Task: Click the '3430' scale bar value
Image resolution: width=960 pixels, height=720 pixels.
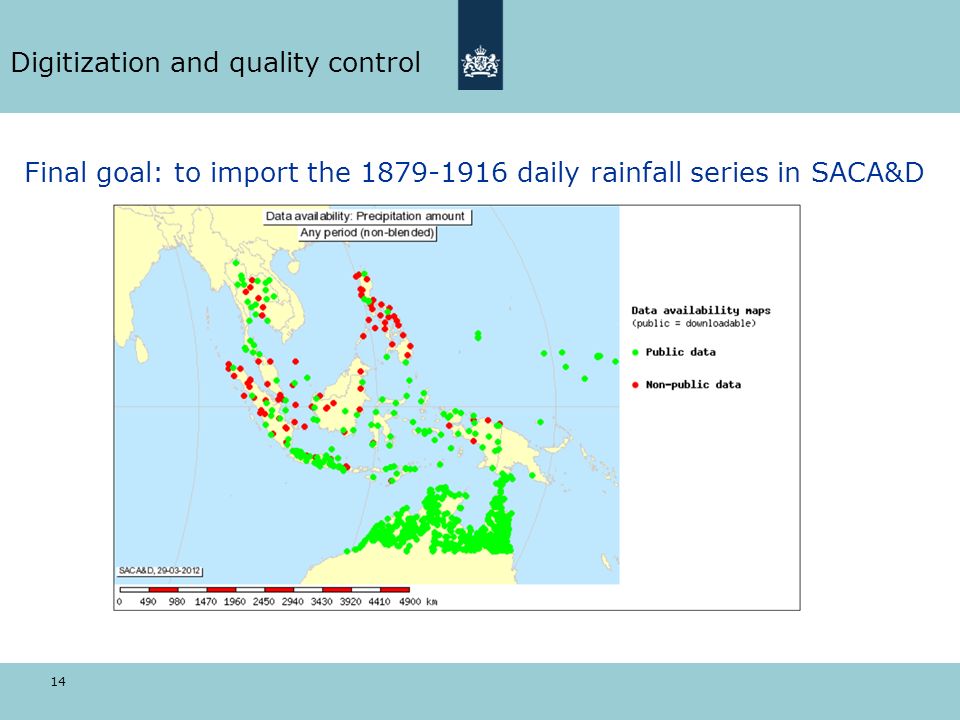Action: (321, 602)
